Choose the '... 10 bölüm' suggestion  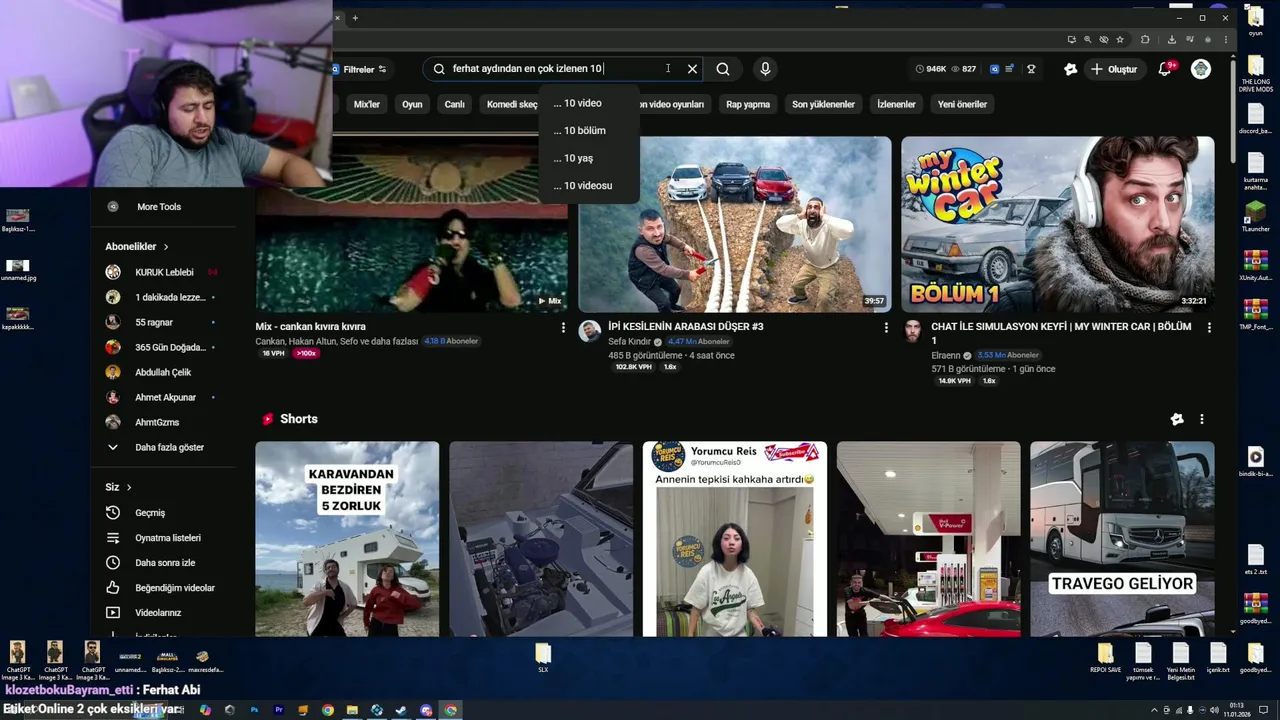(588, 131)
